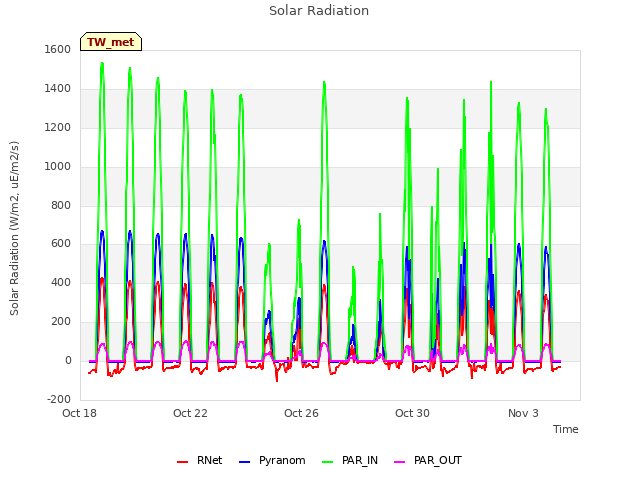Screen dimensions: 640x480
Task: Click the Time x-axis title
Action: (x=566, y=429)
